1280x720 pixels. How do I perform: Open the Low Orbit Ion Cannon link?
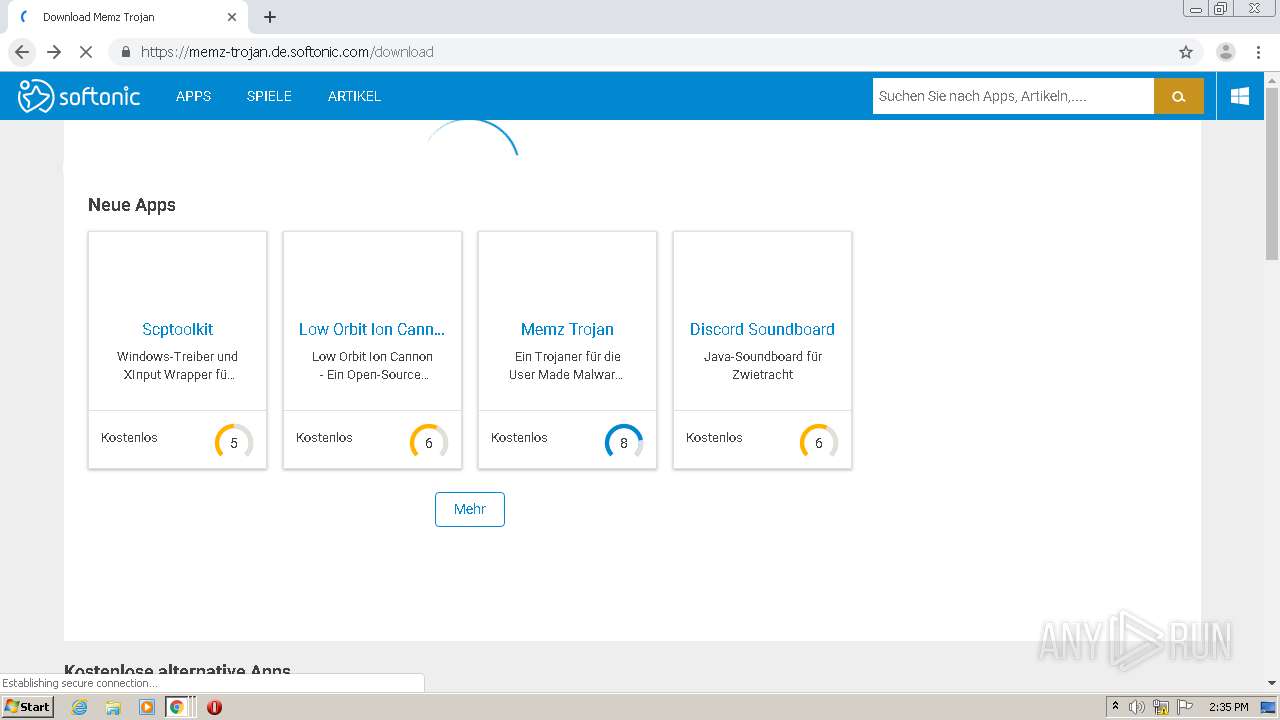[x=372, y=329]
